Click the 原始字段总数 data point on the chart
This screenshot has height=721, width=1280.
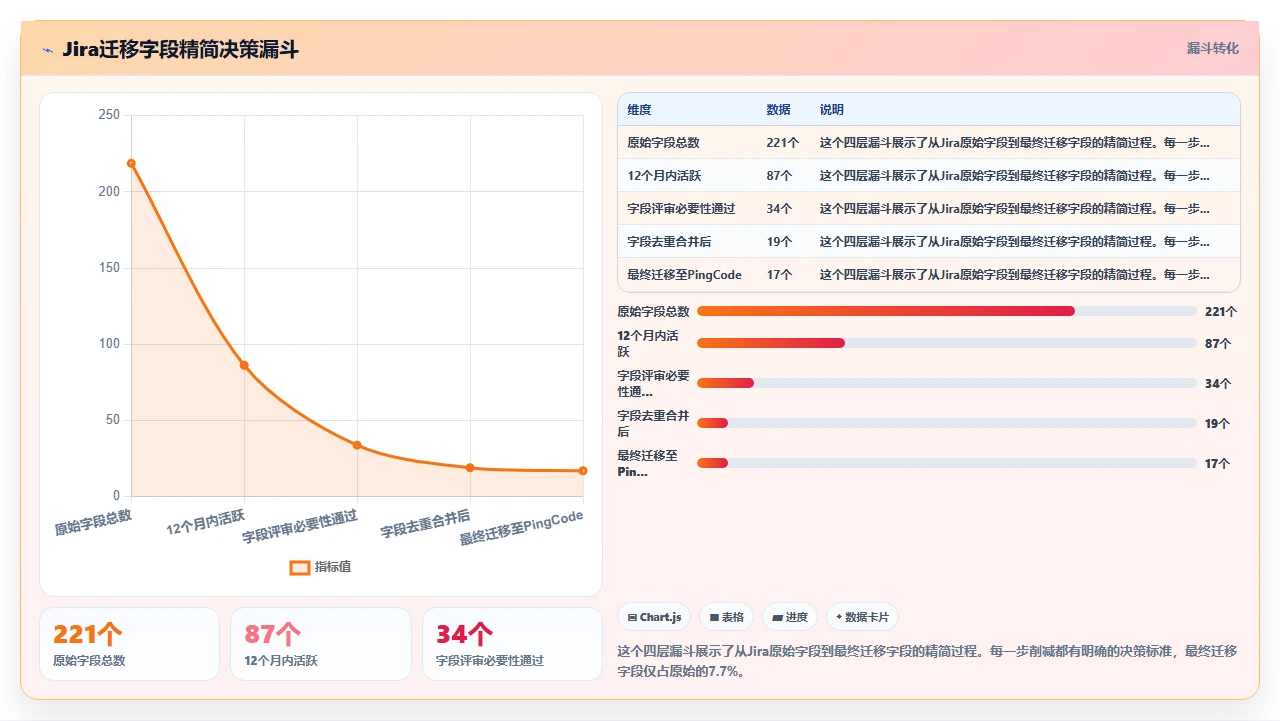(131, 163)
